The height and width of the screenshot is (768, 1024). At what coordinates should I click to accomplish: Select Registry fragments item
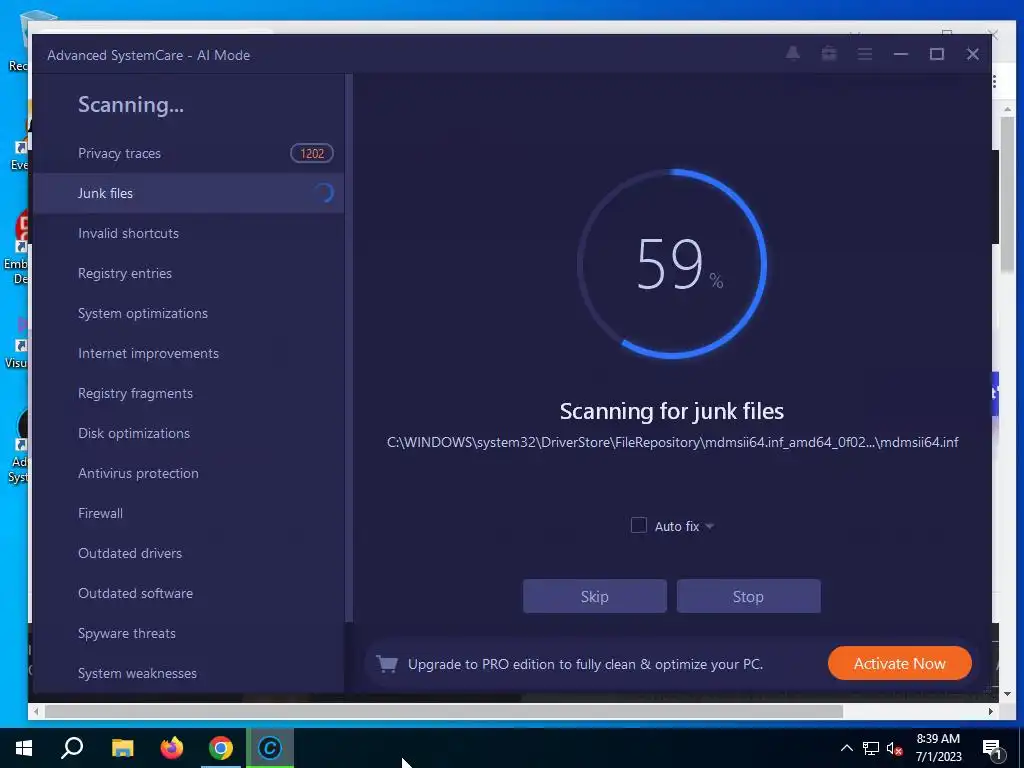[188, 393]
